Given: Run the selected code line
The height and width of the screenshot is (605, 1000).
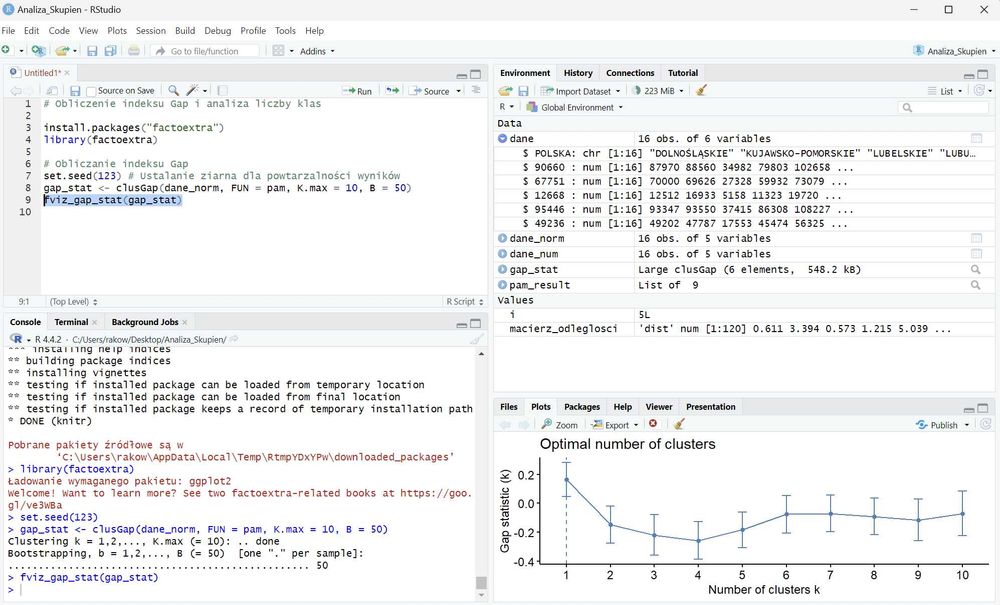Looking at the screenshot, I should (x=357, y=91).
